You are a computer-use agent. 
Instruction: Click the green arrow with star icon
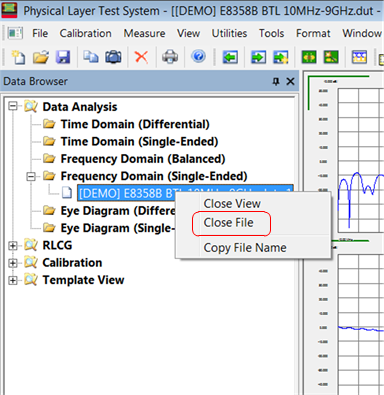(x=281, y=57)
